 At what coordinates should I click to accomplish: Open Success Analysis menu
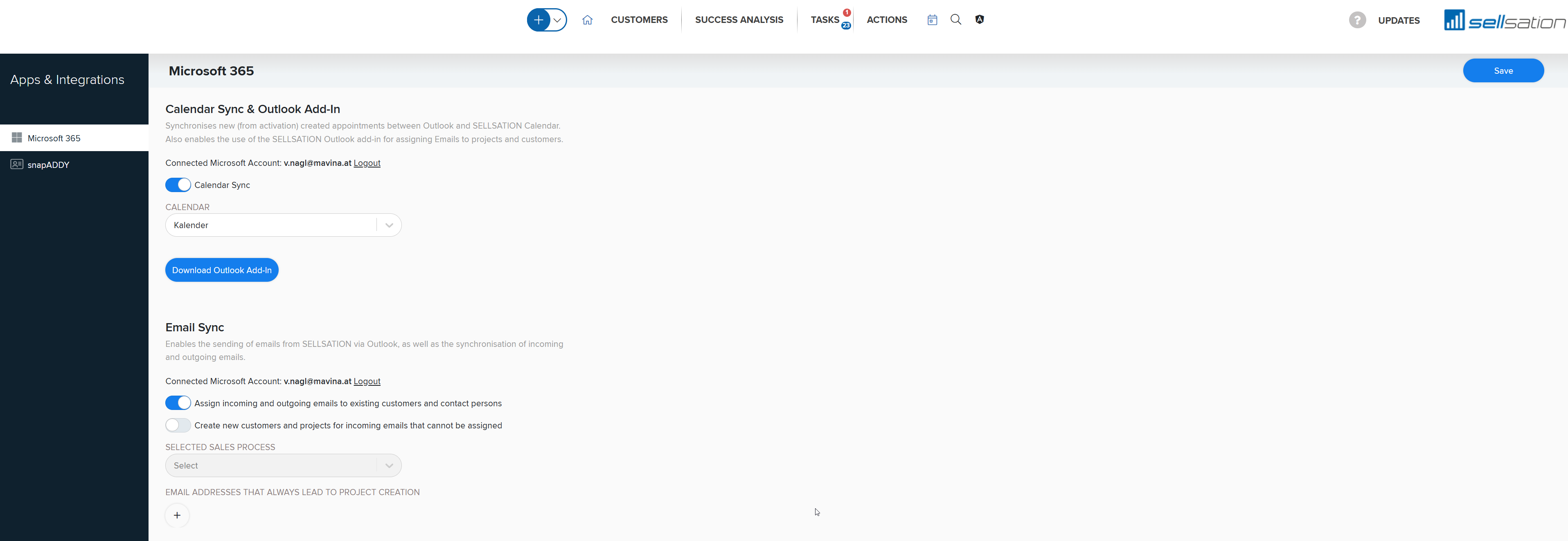point(739,20)
